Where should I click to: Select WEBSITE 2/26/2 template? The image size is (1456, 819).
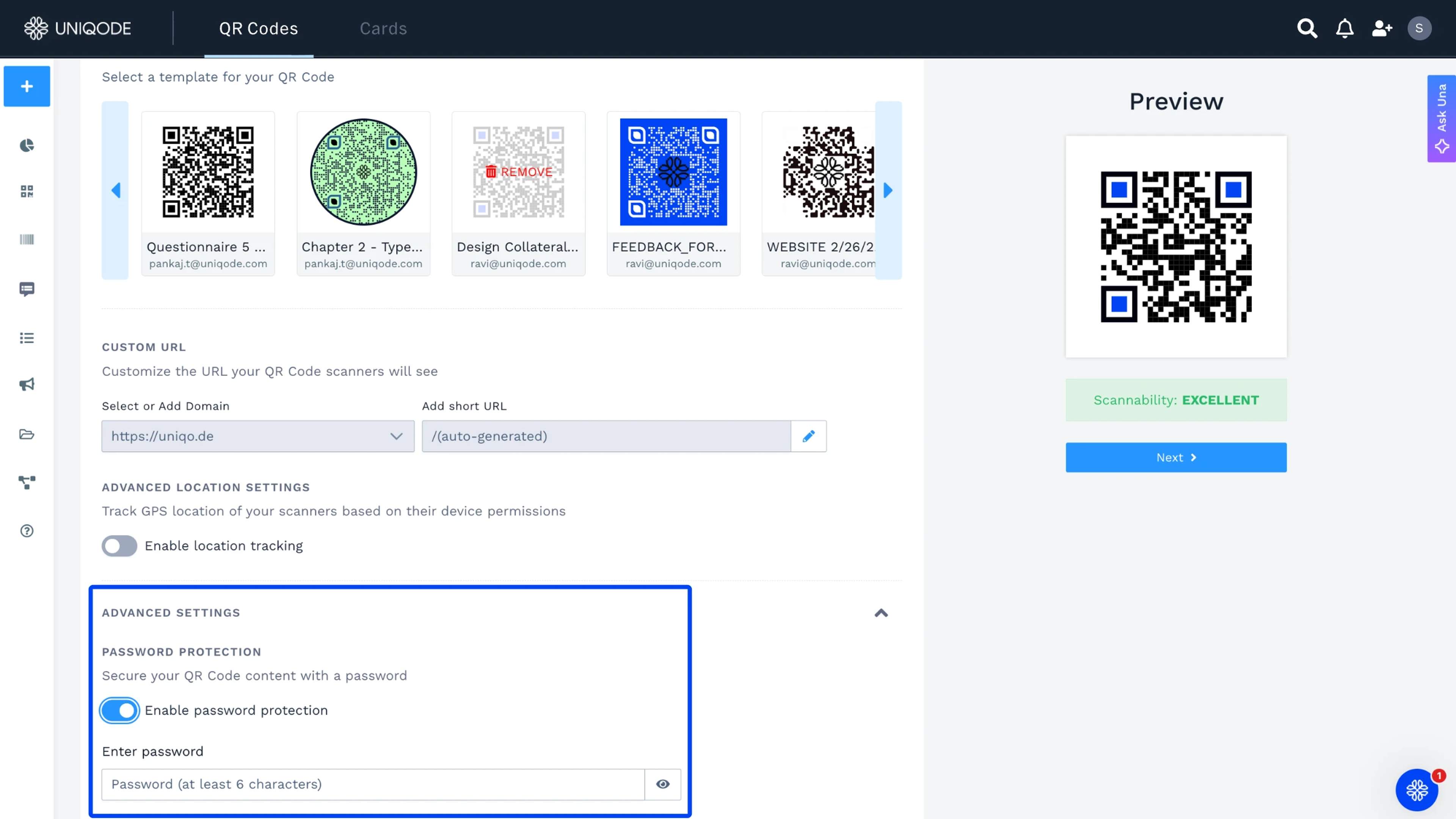[x=819, y=193]
